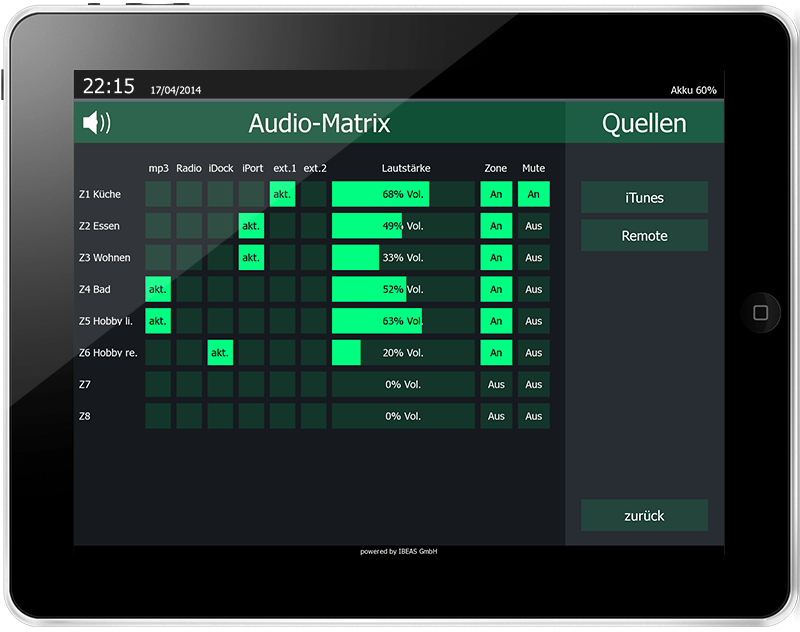
Task: Unmute the Z1 Küche zone
Action: point(534,194)
